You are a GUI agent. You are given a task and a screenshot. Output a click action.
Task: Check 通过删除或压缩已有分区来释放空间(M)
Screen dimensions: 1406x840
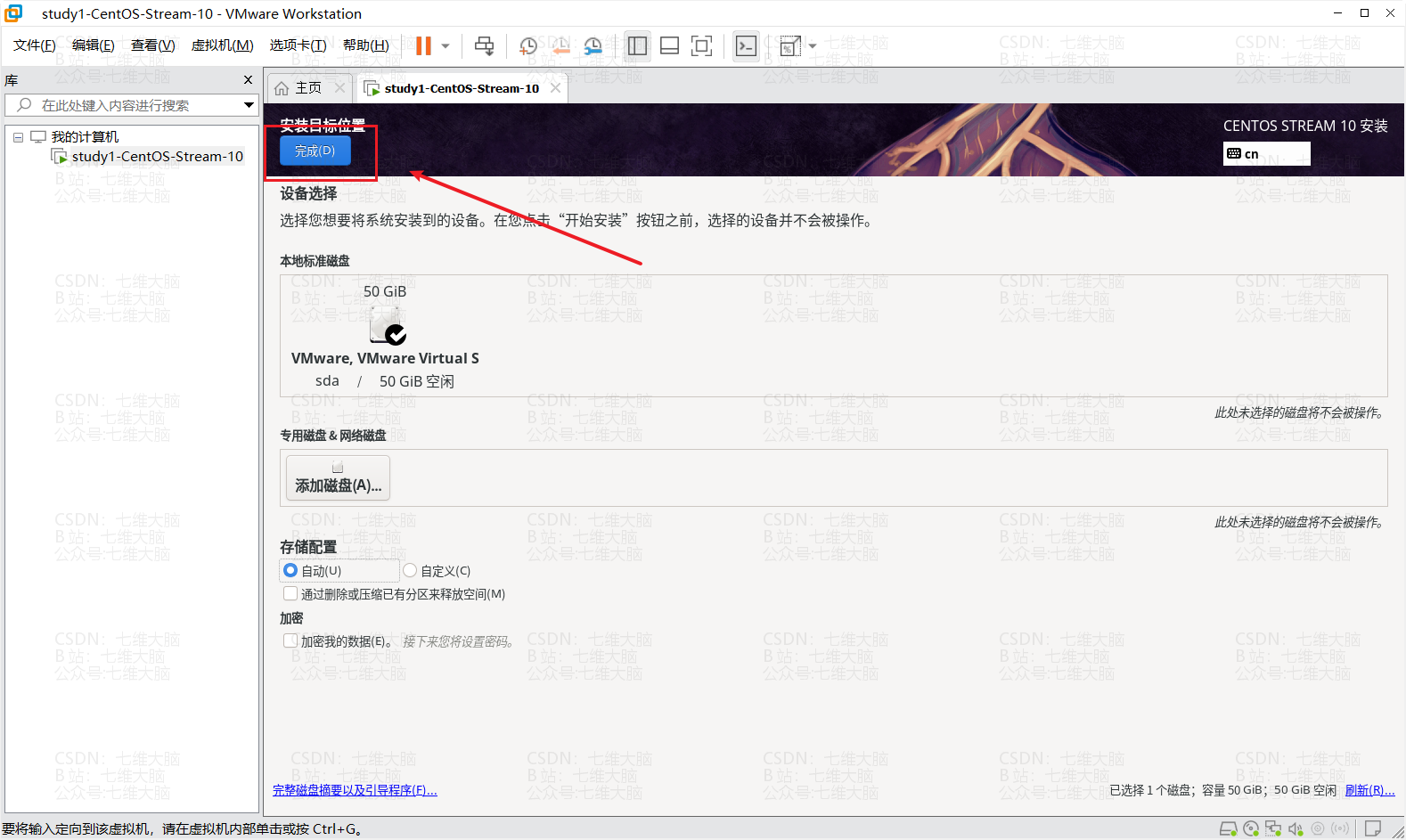coord(290,593)
